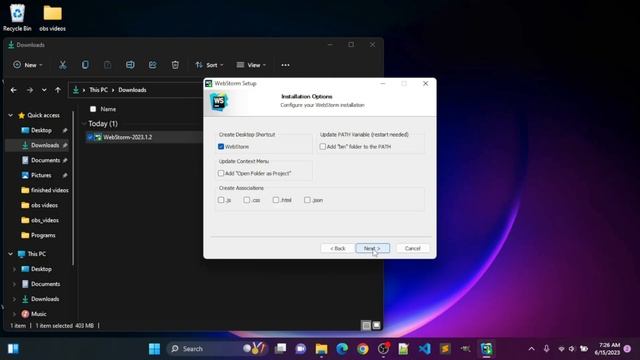This screenshot has height=360, width=640.
Task: Select the obs videos desktop folder
Action: [52, 18]
